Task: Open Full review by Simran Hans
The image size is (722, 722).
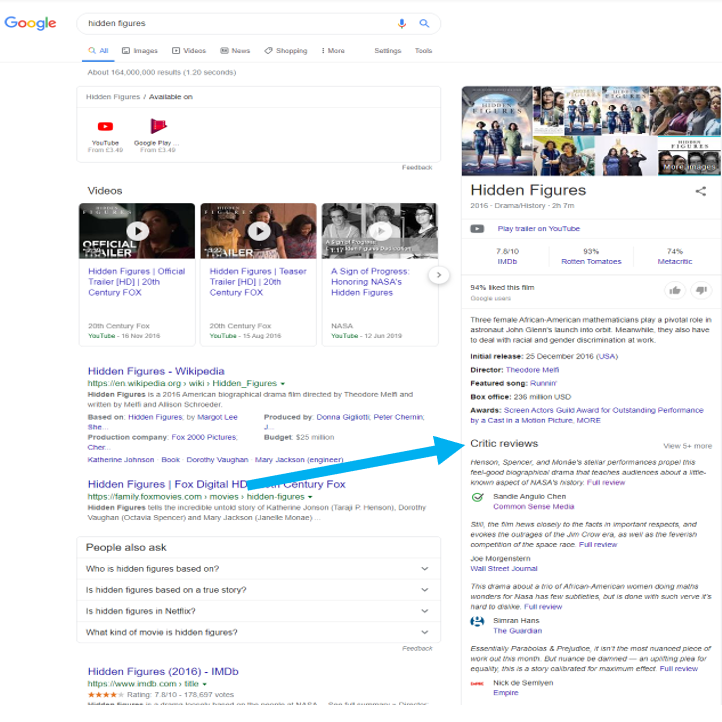Action: click(x=543, y=607)
